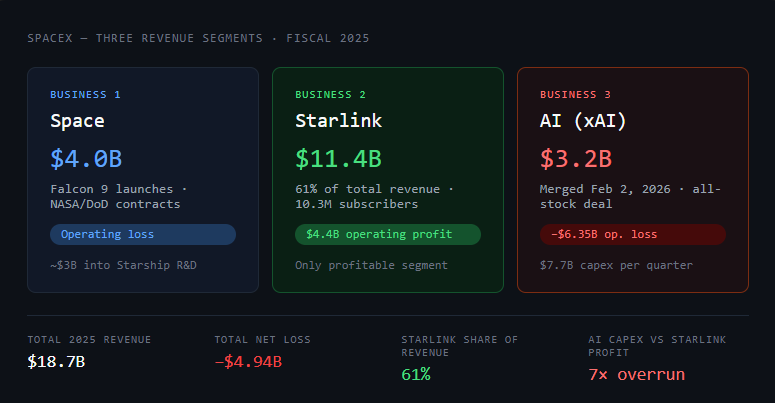Viewport: 775px width, 403px height.
Task: Click the 61% Starlink share value
Action: (x=416, y=374)
